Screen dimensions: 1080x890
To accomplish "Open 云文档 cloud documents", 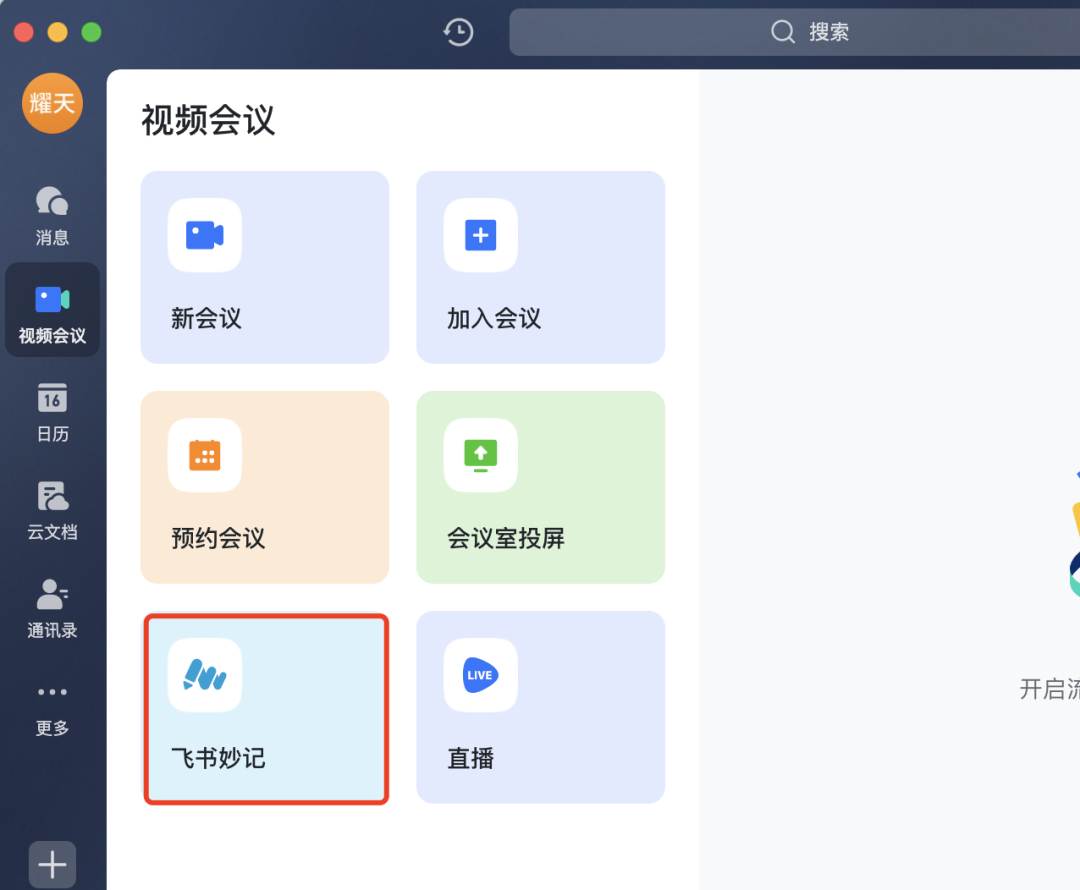I will coord(52,508).
